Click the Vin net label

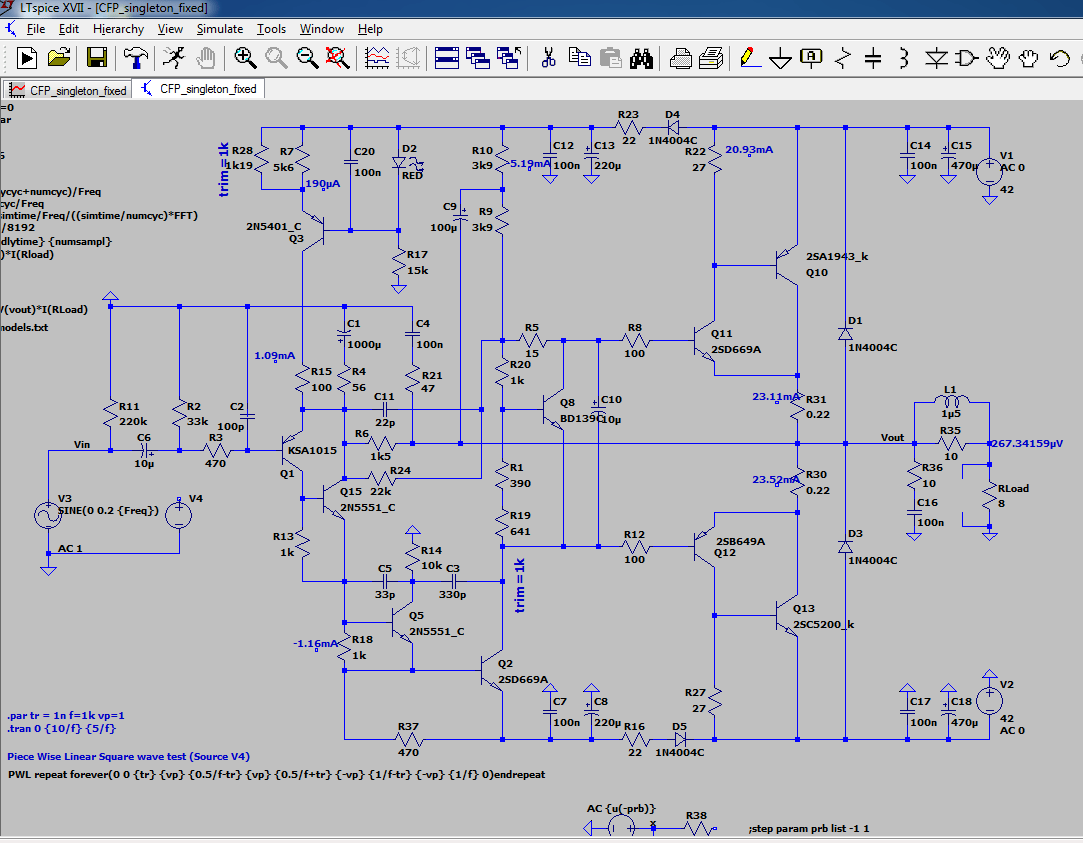pyautogui.click(x=82, y=444)
